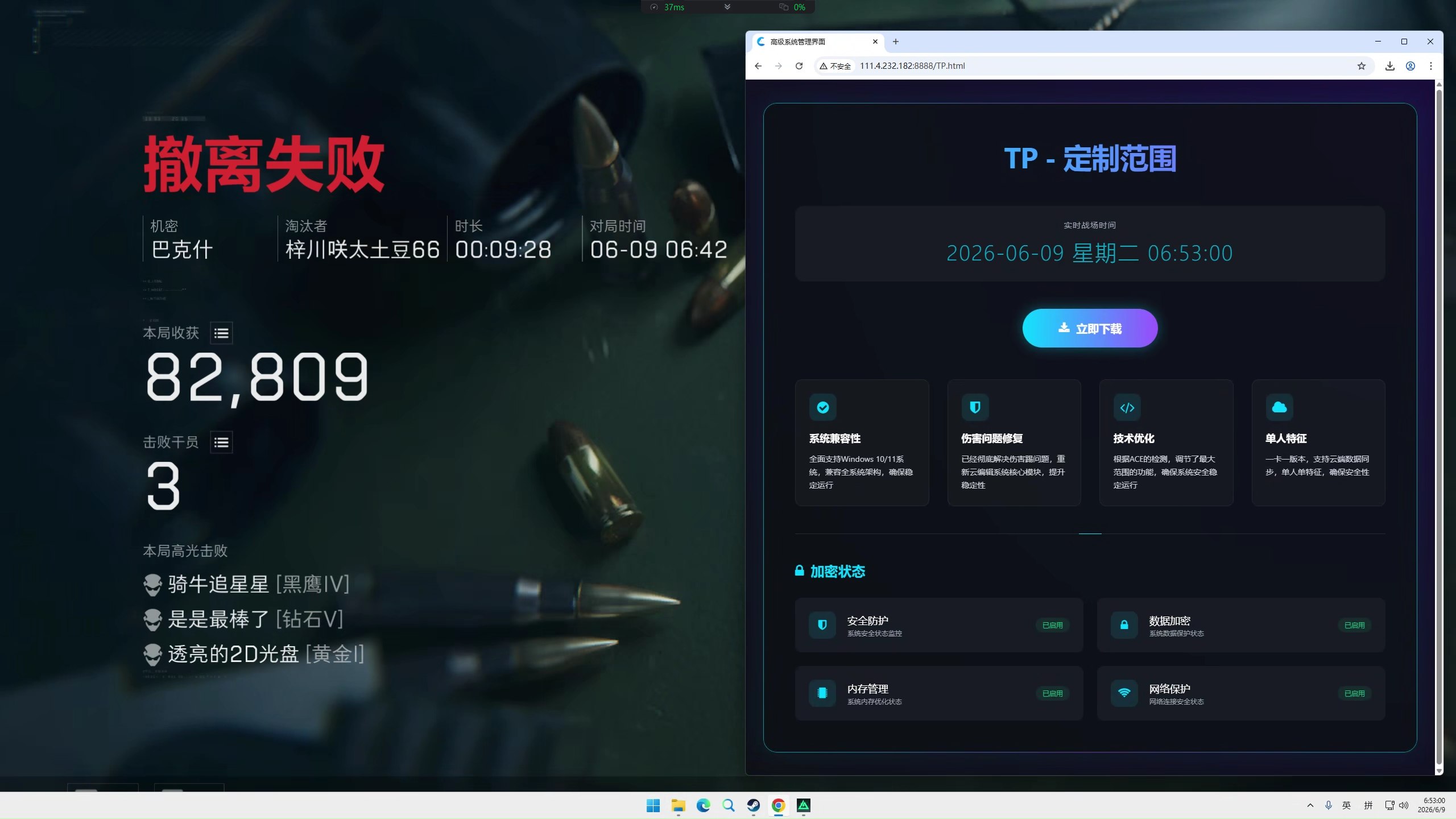
Task: Open the Windows Start menu
Action: click(x=653, y=805)
